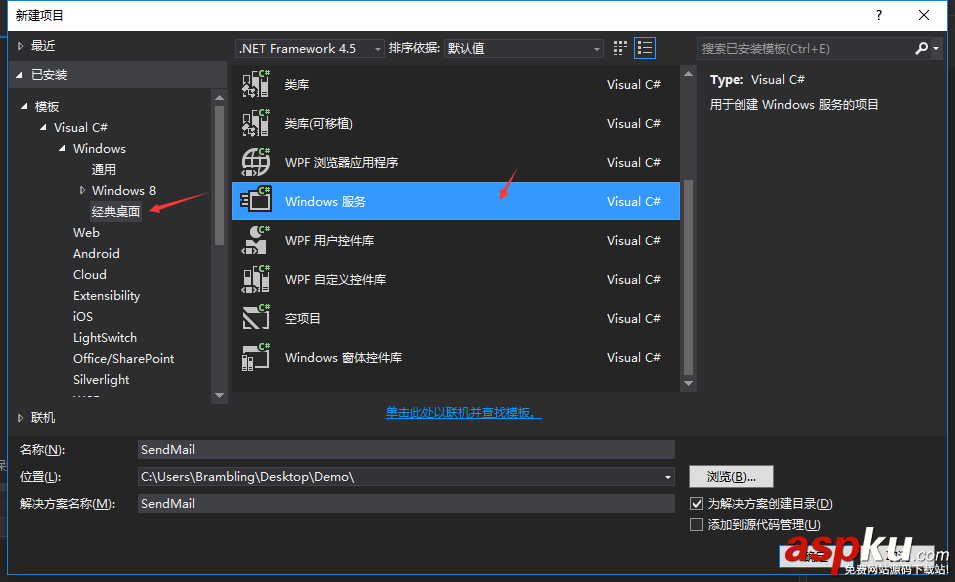Viewport: 955px width, 582px height.
Task: Click 单击此处以联机并查找模板 link
Action: [x=463, y=413]
